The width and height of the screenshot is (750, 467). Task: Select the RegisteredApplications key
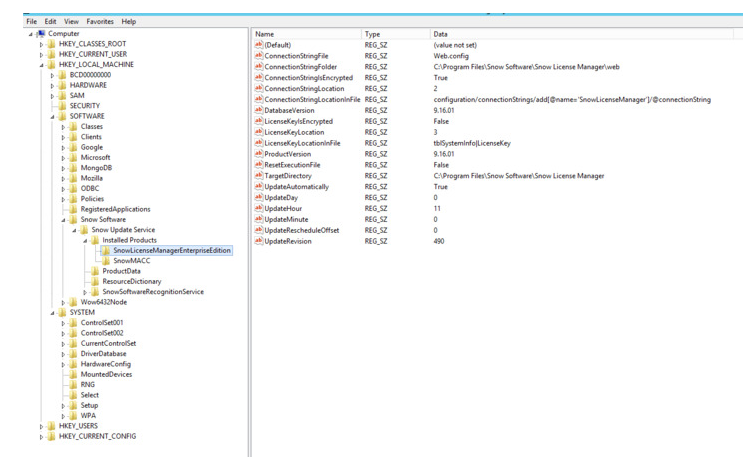point(115,209)
